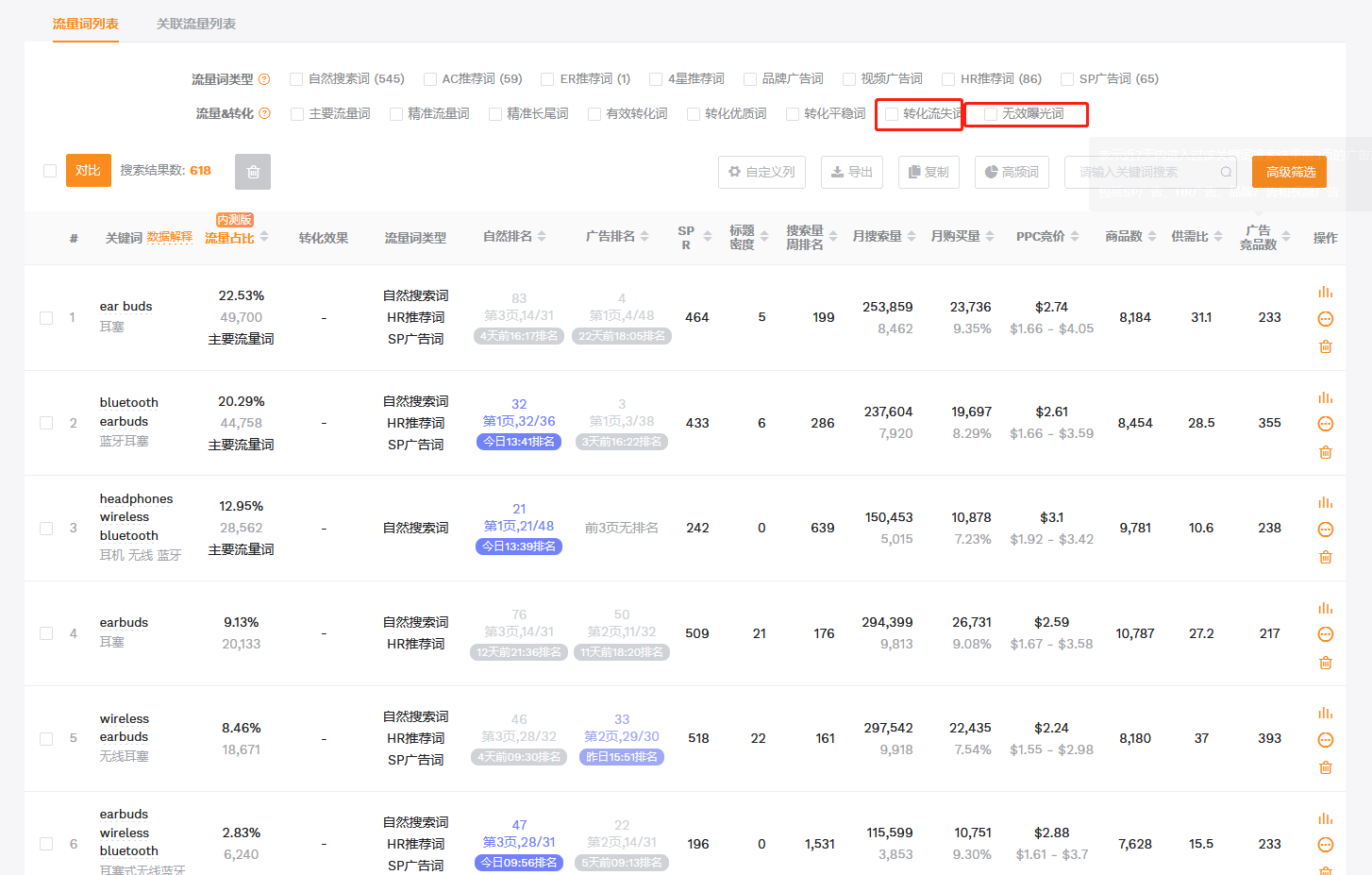Open the 数据解释 link in keyword header
Viewport: 1372px width, 875px height.
tap(170, 238)
